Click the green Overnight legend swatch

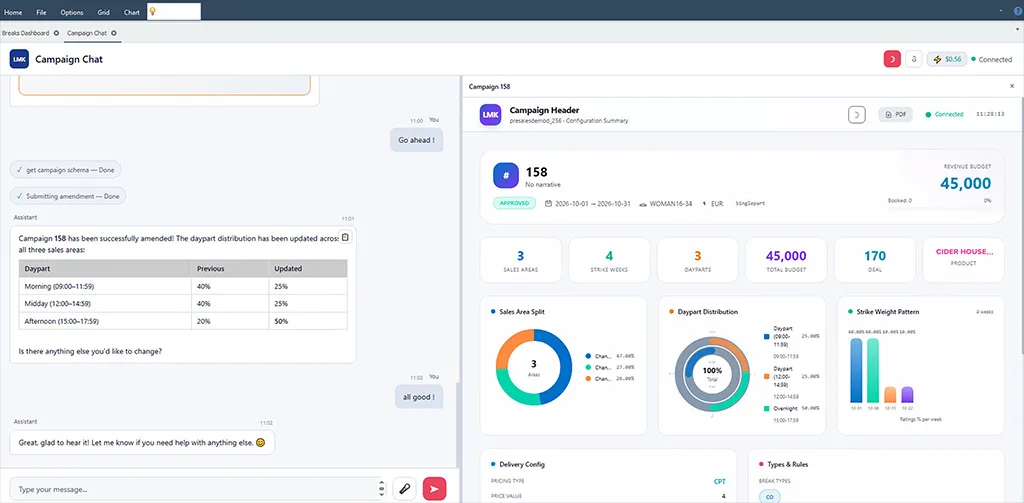pos(767,408)
